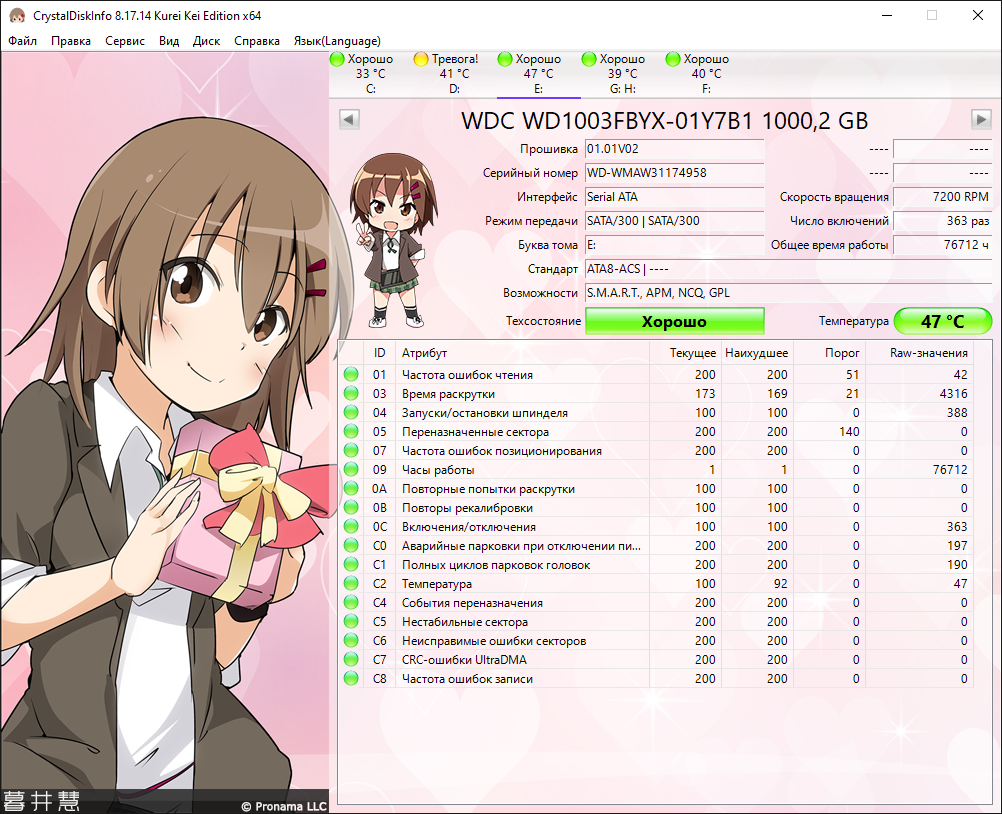The height and width of the screenshot is (814, 1002).
Task: Click the CrystalDiskInfo title bar app icon
Action: coord(17,15)
